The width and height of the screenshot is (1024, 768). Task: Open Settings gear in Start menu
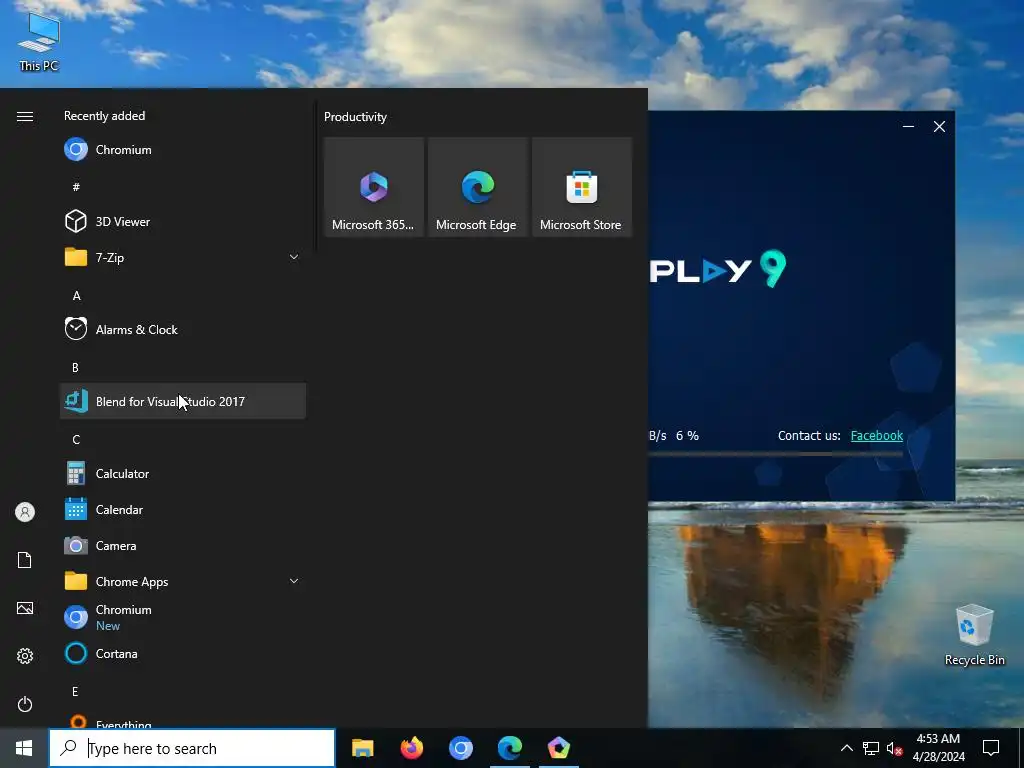point(25,656)
